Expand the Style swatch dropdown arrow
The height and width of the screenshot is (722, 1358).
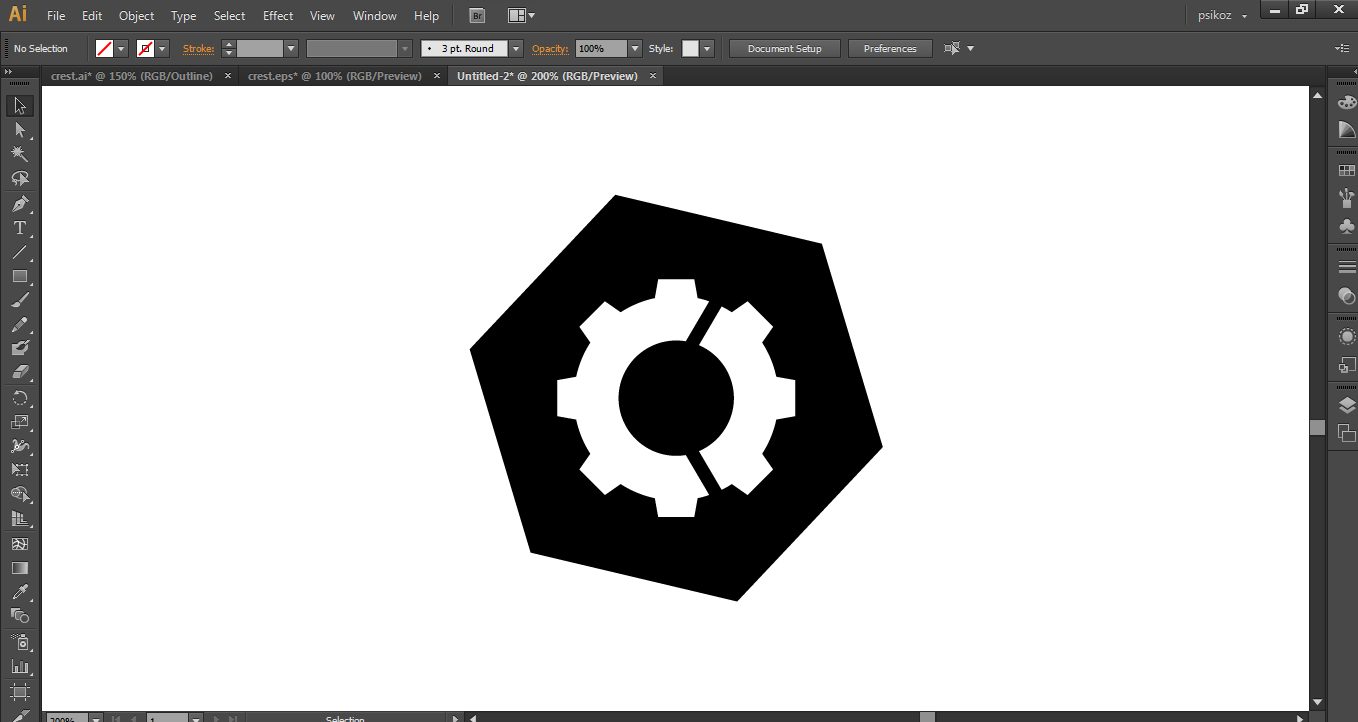point(707,48)
